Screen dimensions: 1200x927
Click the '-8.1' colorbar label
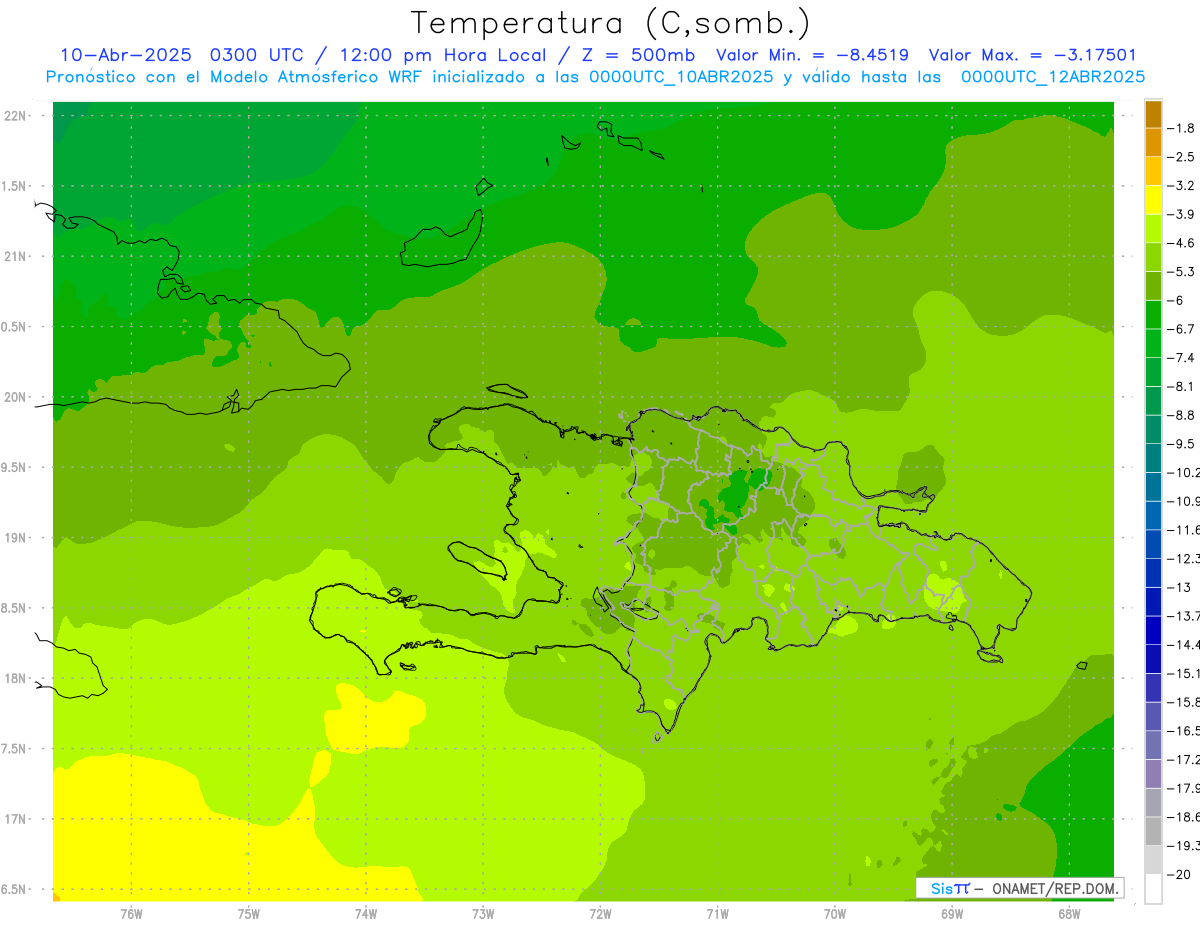(x=1181, y=386)
